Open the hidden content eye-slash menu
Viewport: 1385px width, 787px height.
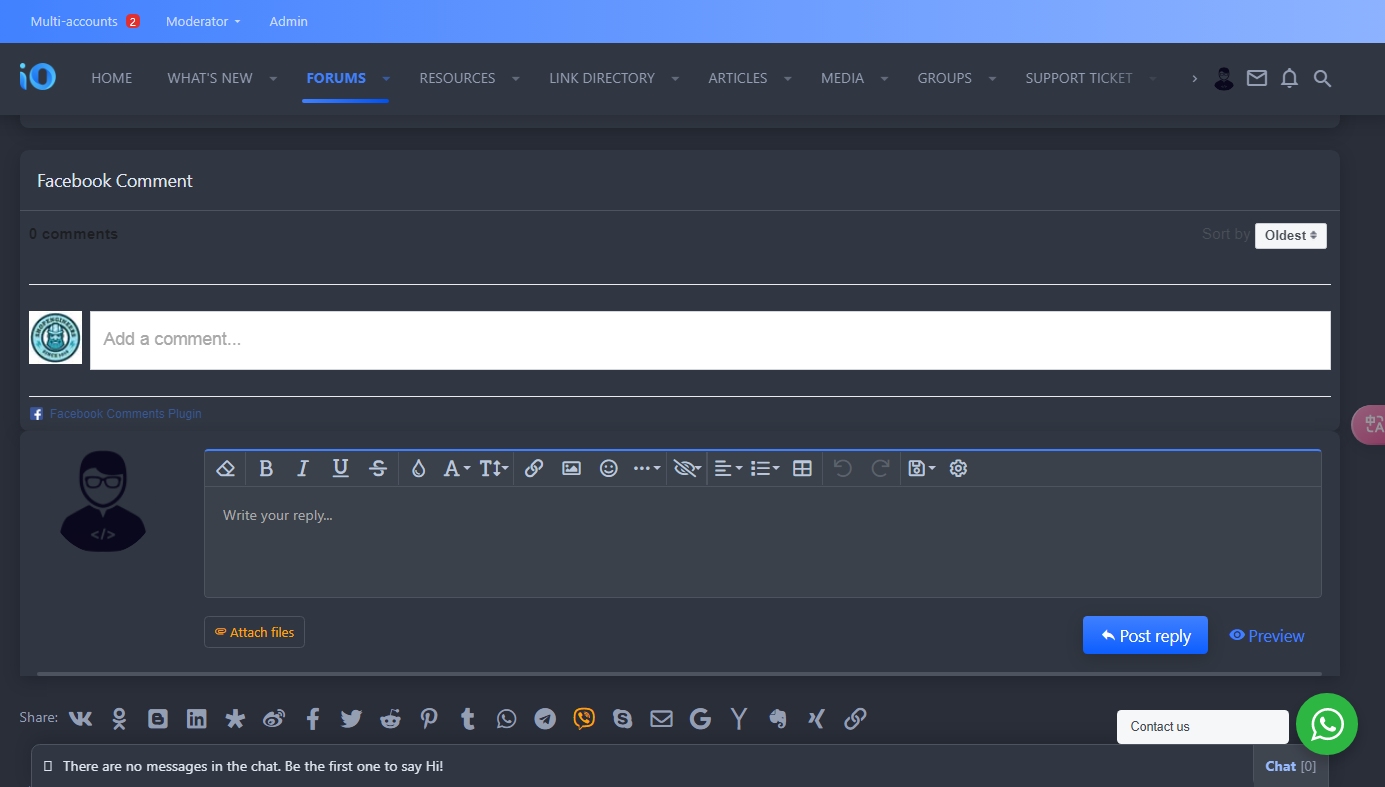(687, 468)
